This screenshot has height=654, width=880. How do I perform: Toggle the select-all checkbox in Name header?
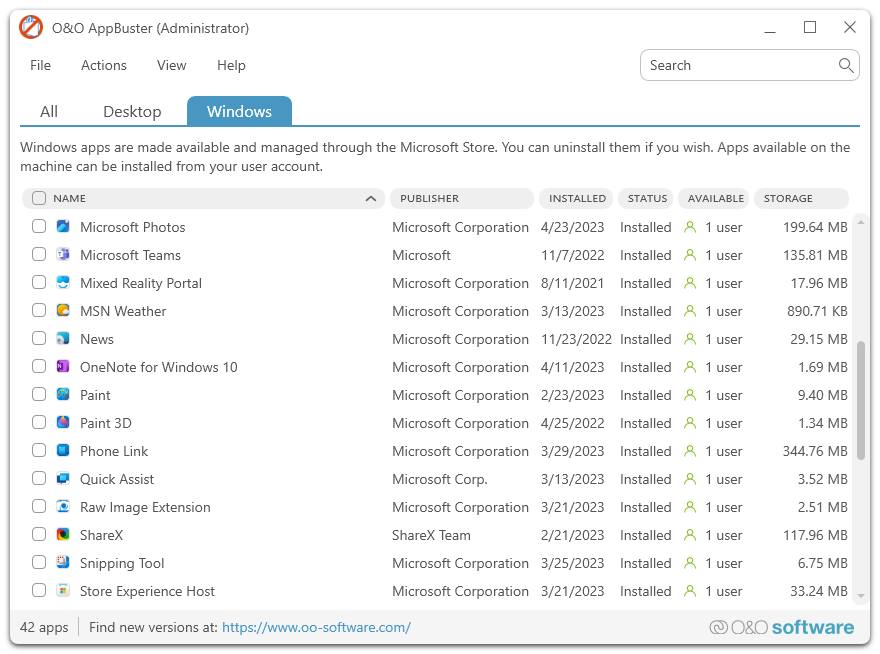tap(39, 199)
